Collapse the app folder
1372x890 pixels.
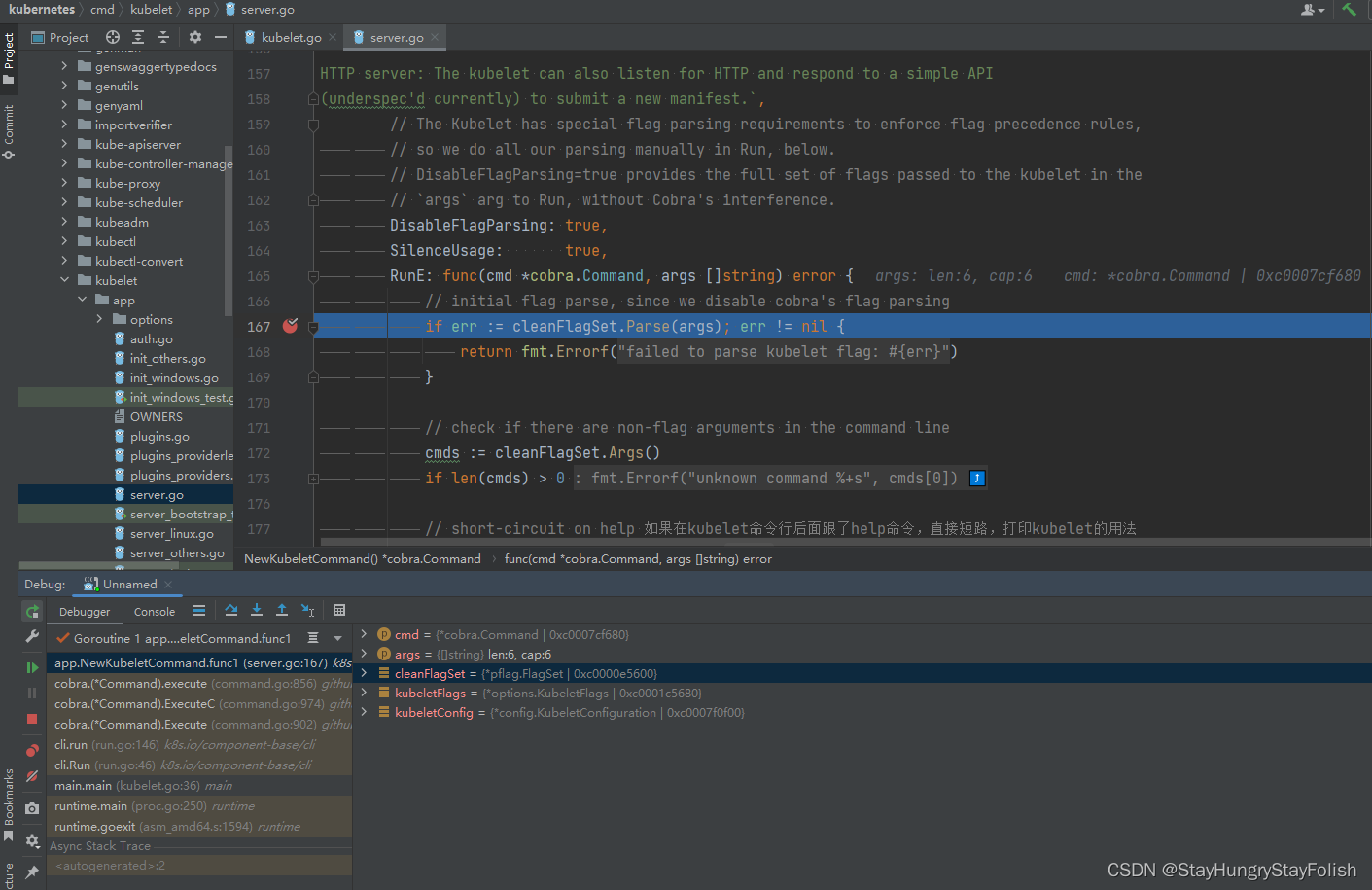[x=82, y=300]
